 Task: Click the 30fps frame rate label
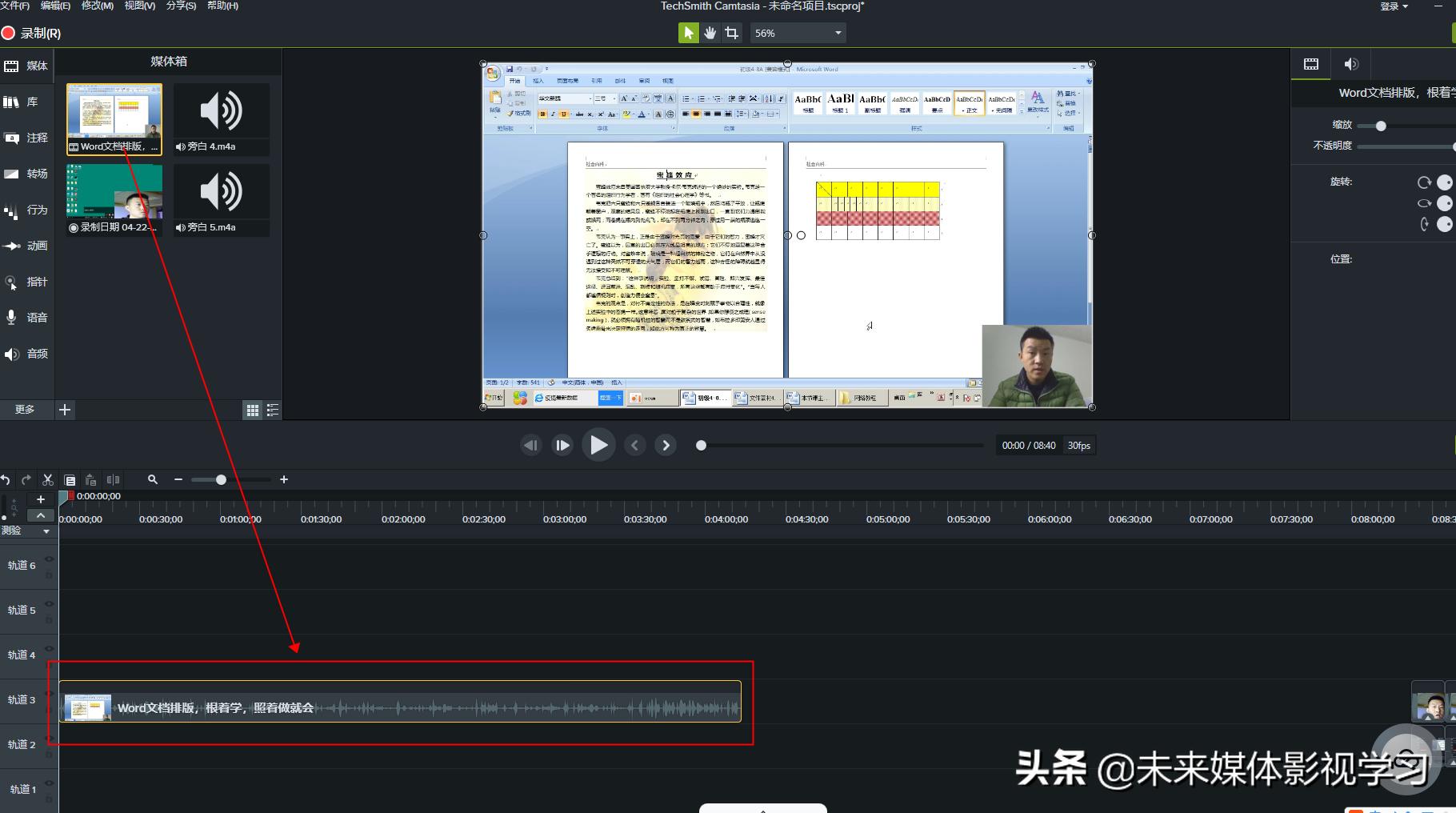coord(1078,446)
